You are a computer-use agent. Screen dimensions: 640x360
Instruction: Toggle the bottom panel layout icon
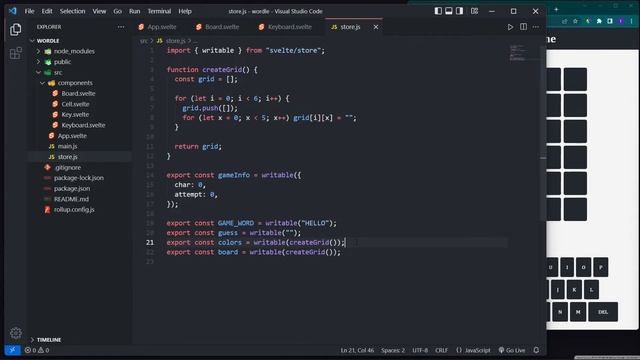click(x=449, y=11)
